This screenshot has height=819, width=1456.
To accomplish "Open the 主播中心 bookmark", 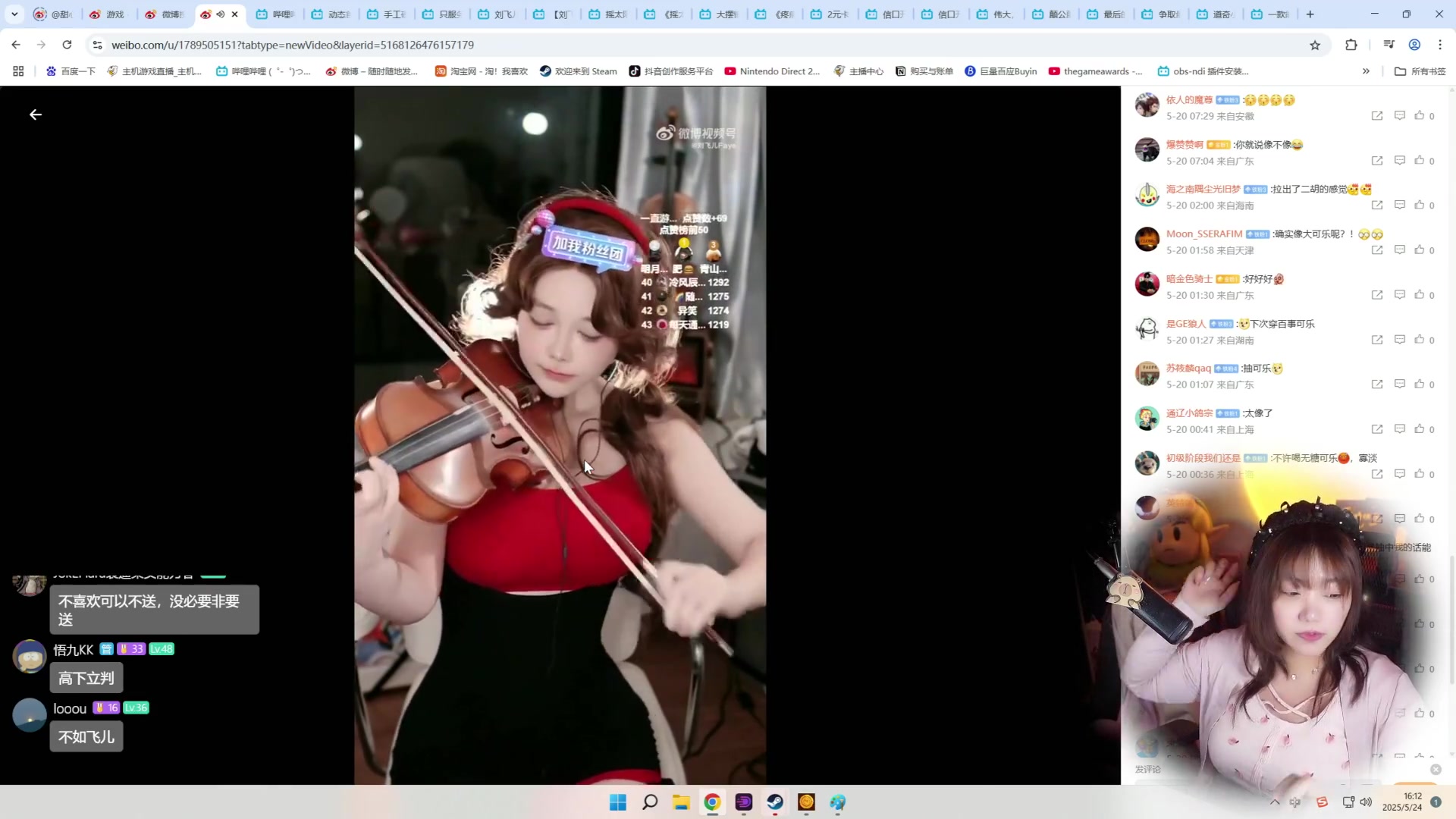I will [x=858, y=71].
